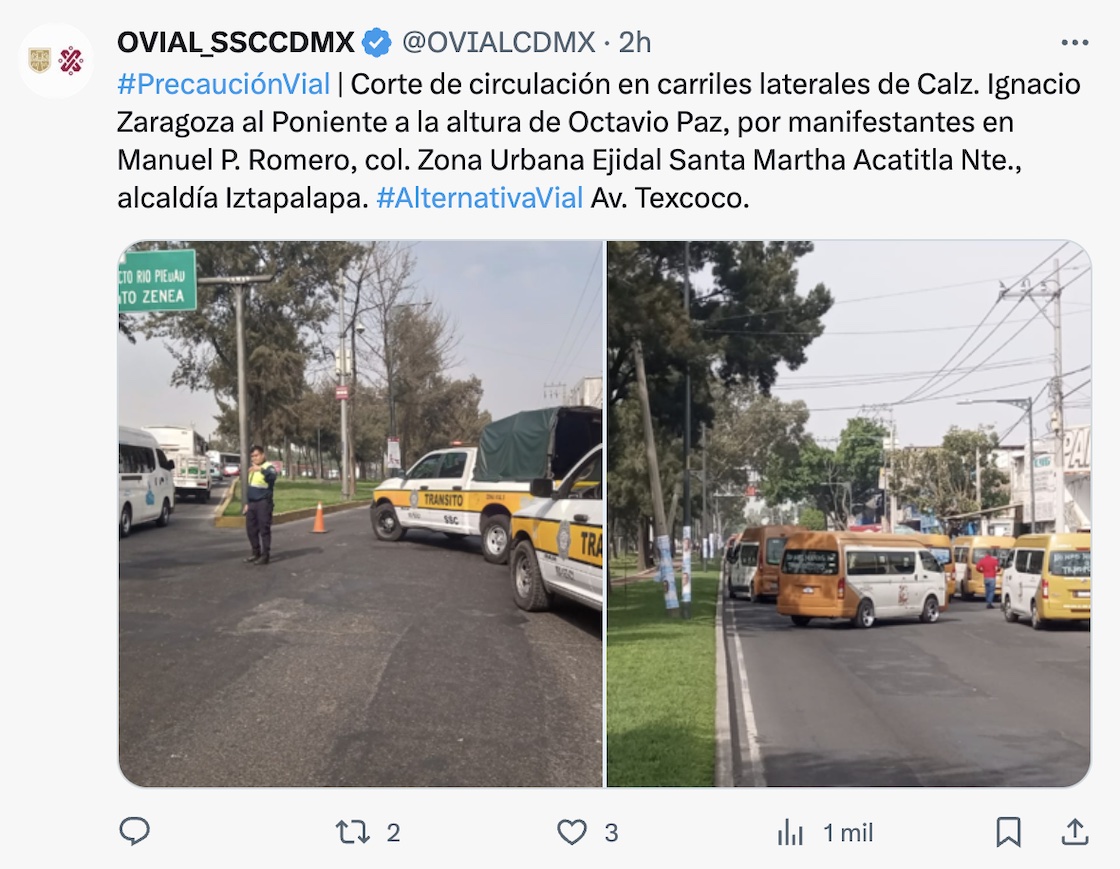1120x869 pixels.
Task: Open the OVIAL_SSCCDMX display name
Action: tap(236, 43)
